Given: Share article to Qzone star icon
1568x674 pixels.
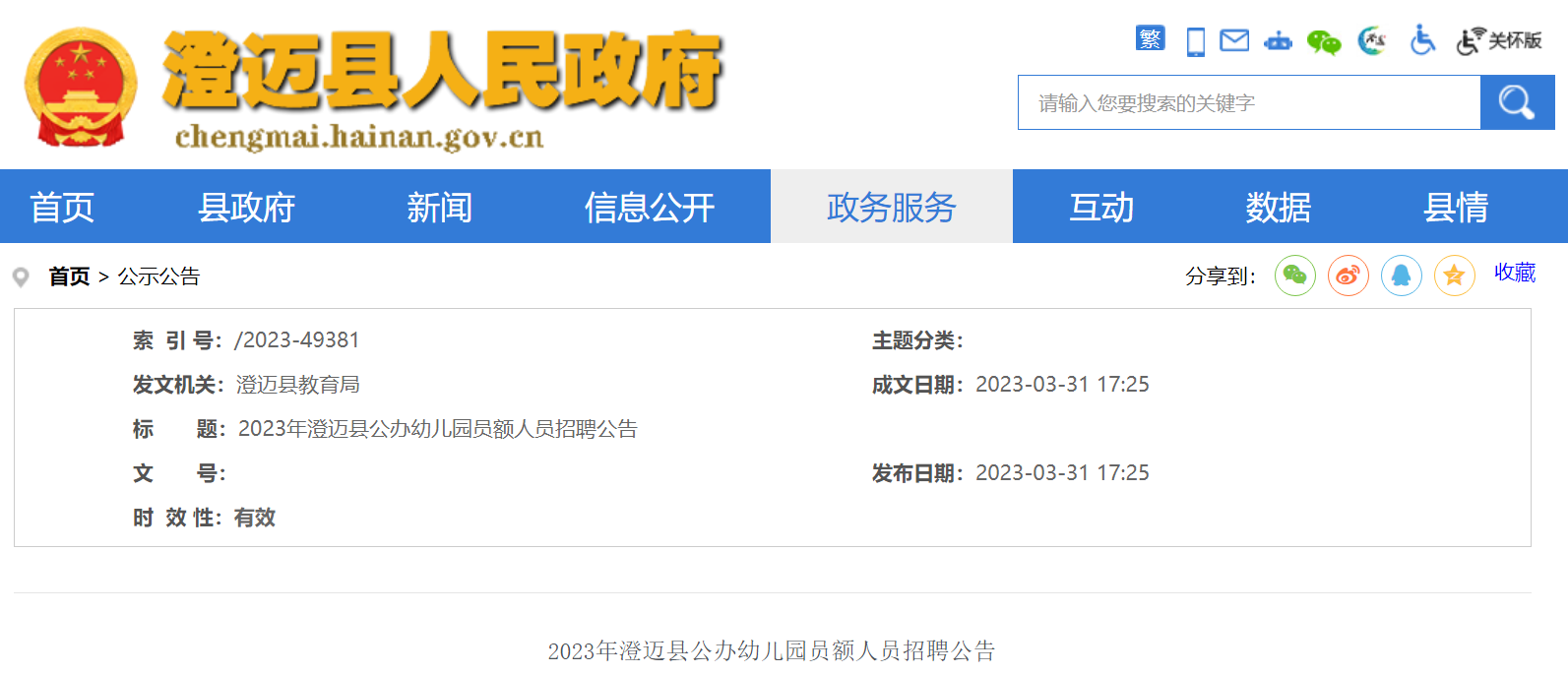Looking at the screenshot, I should point(1454,276).
